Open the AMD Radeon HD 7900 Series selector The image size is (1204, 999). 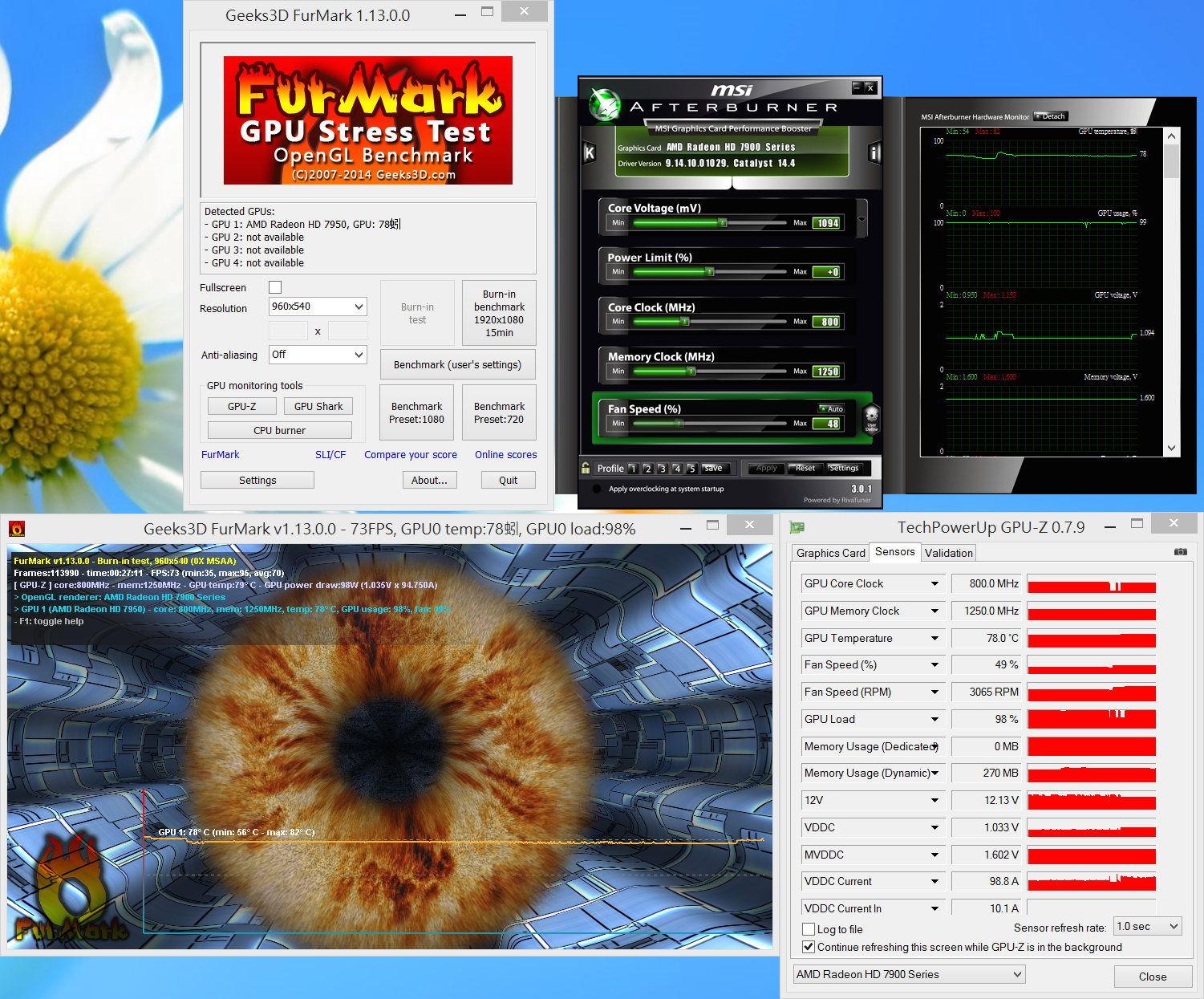click(x=909, y=974)
